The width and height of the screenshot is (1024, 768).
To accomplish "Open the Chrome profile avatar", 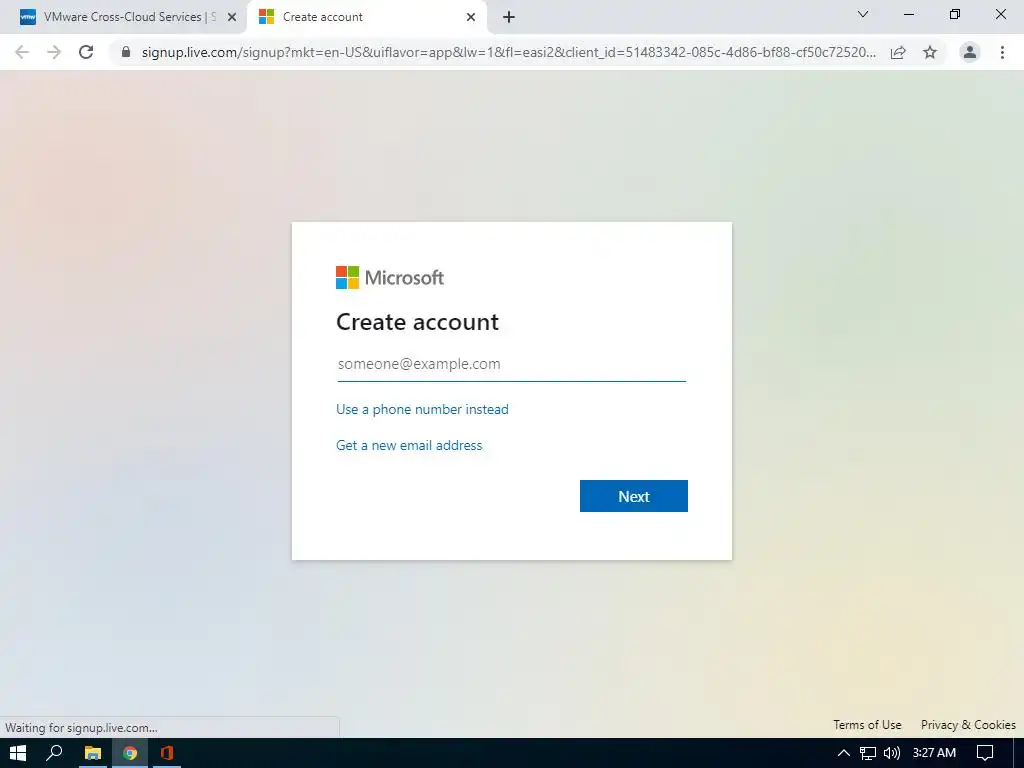I will pyautogui.click(x=970, y=52).
